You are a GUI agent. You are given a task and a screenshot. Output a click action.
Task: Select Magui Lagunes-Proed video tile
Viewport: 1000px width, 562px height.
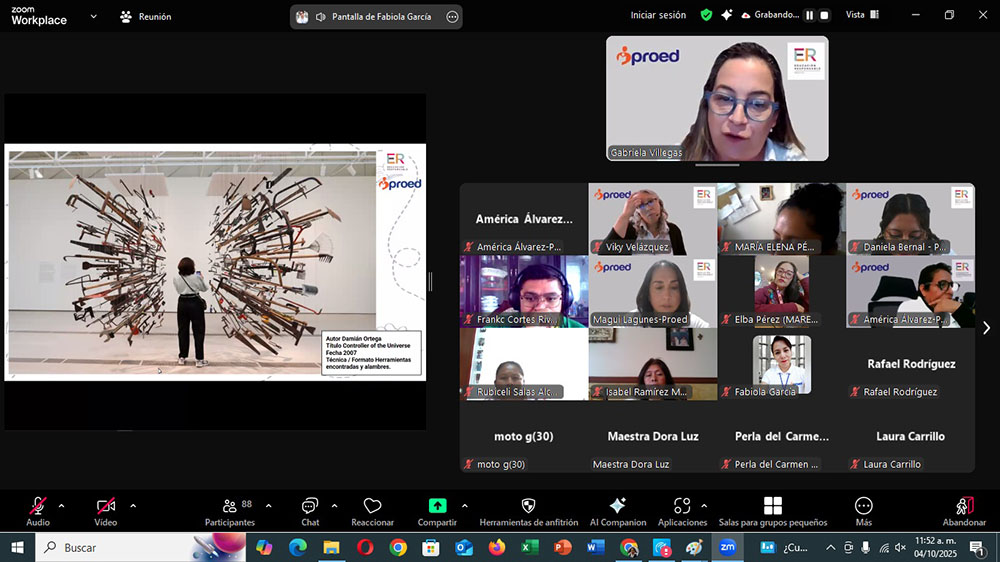click(653, 292)
